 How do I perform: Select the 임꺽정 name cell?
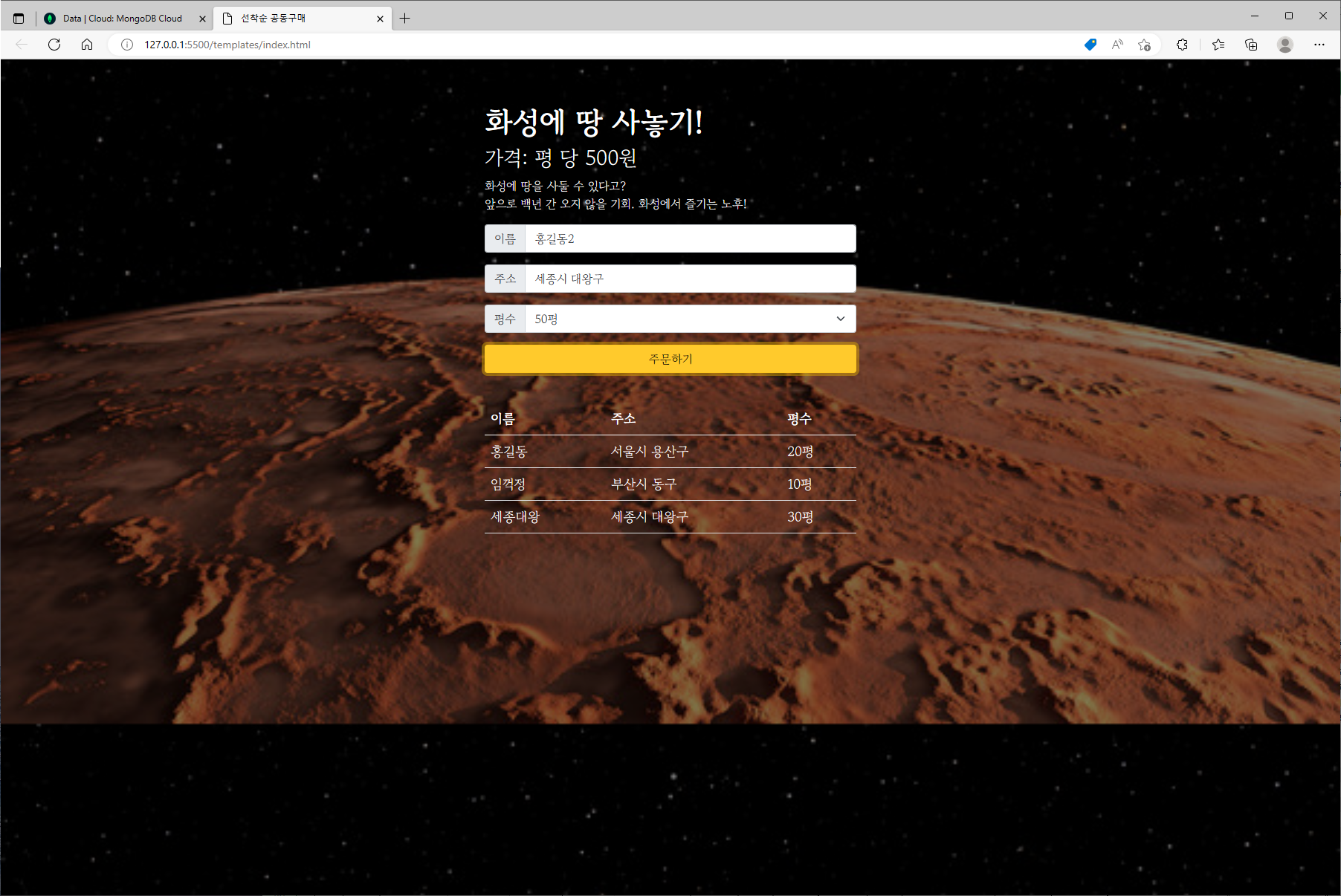[508, 484]
